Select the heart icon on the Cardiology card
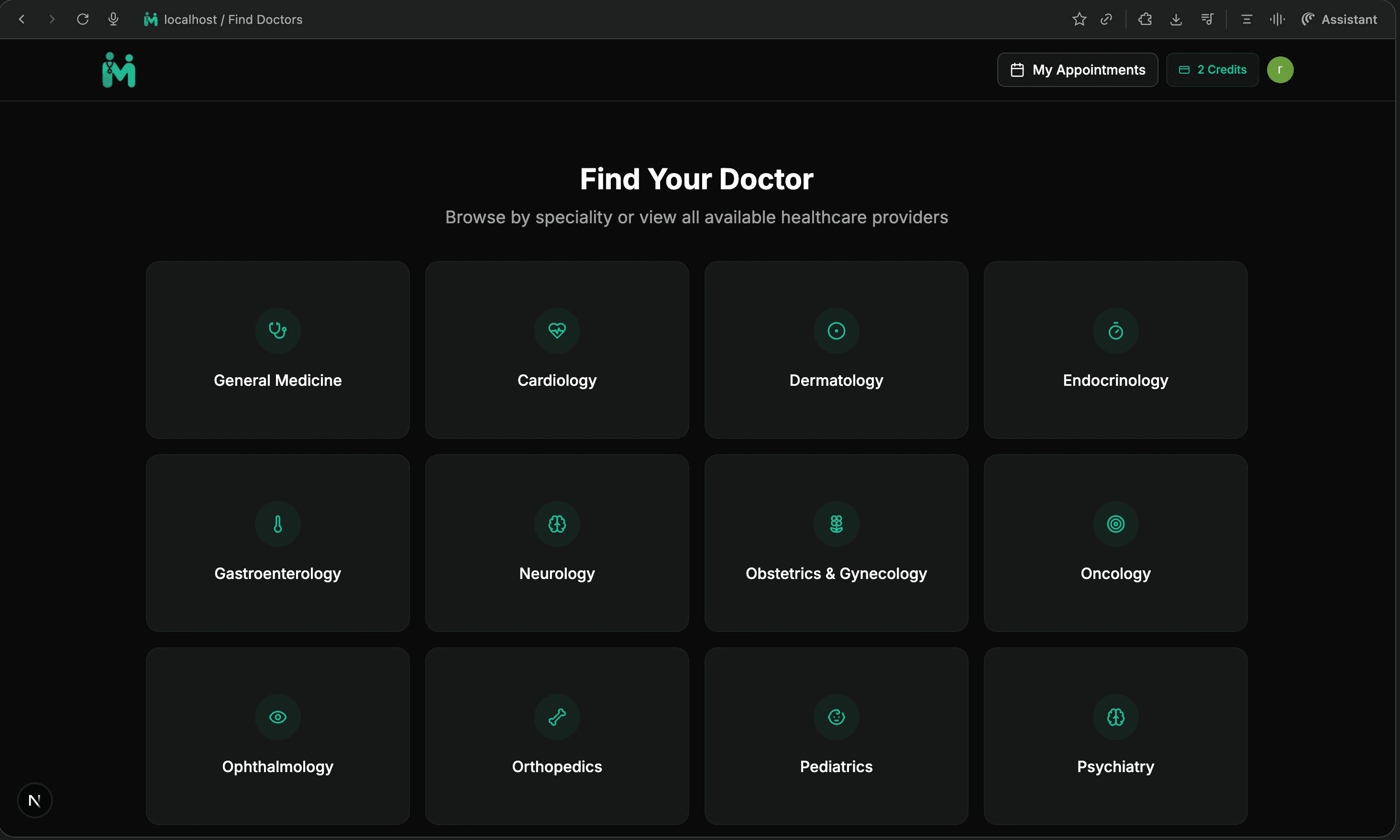The height and width of the screenshot is (840, 1400). 556,330
